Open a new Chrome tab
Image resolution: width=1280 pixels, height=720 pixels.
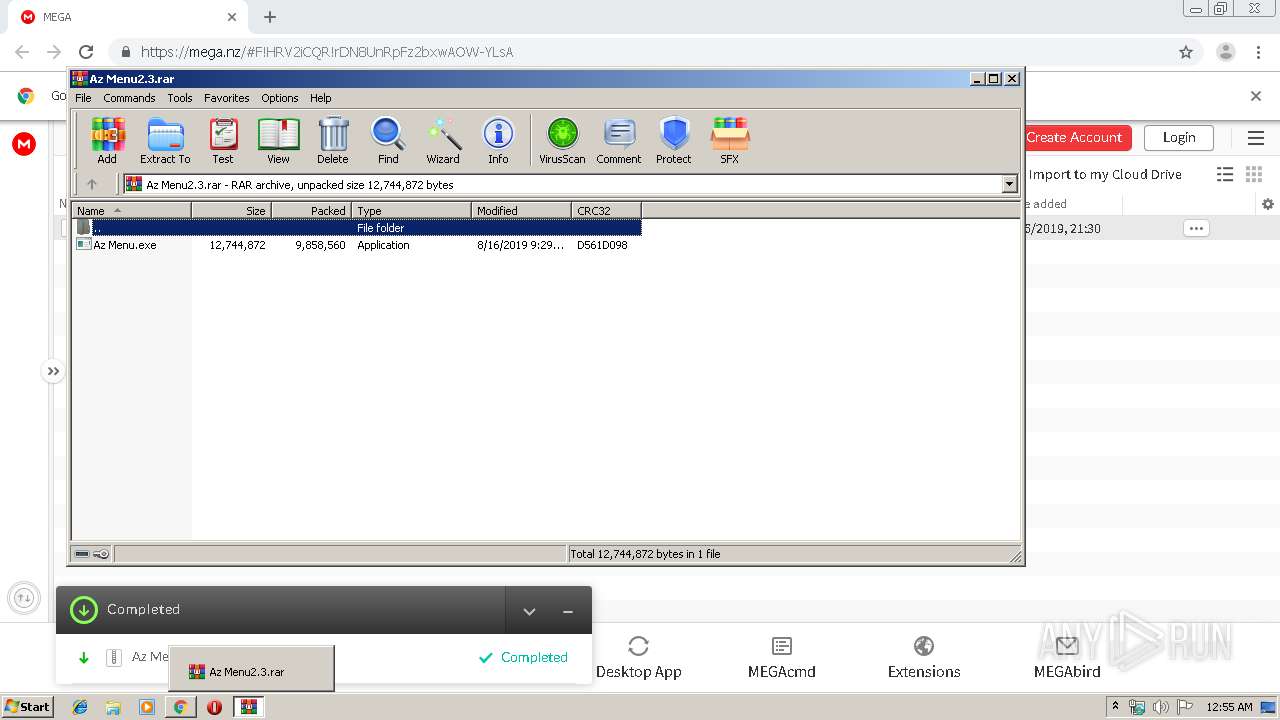[270, 17]
